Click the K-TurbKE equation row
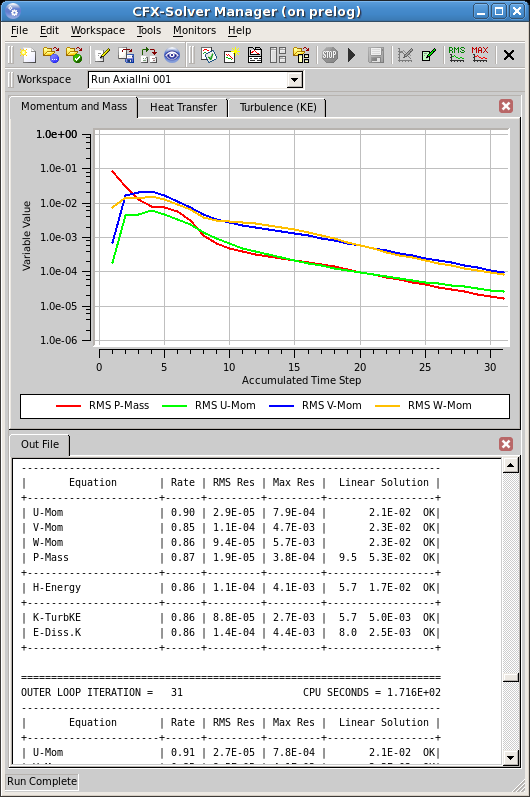The height and width of the screenshot is (797, 530). [x=230, y=618]
